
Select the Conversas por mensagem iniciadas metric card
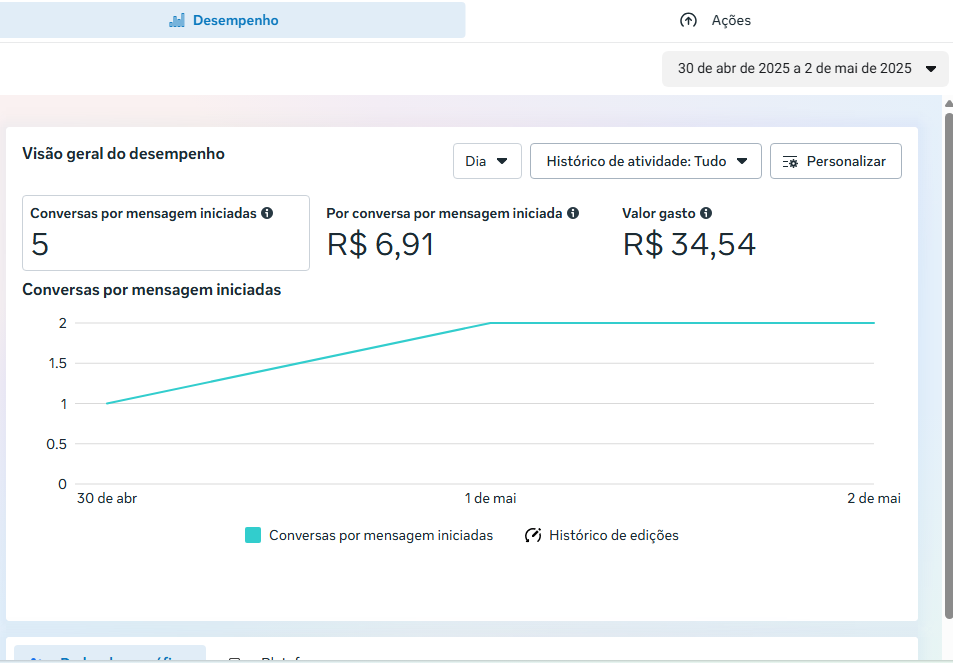(x=166, y=233)
